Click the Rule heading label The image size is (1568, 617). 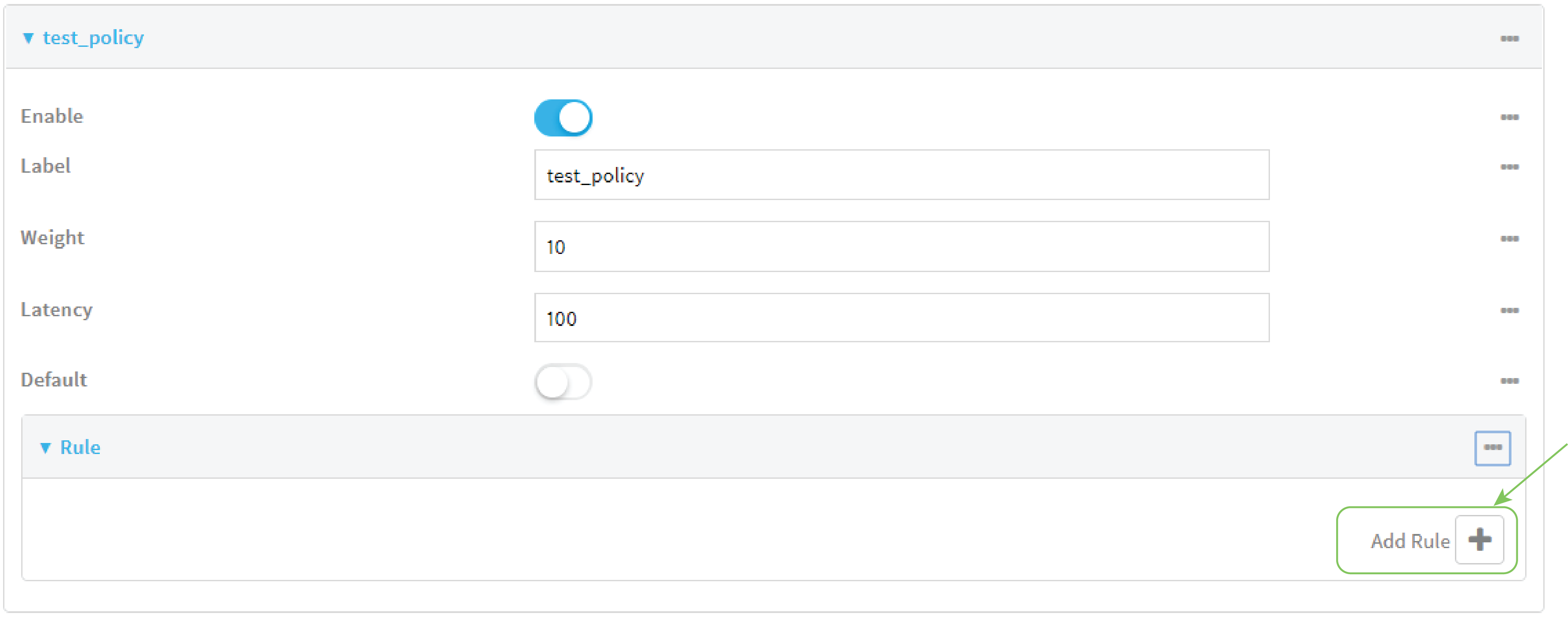[x=80, y=448]
